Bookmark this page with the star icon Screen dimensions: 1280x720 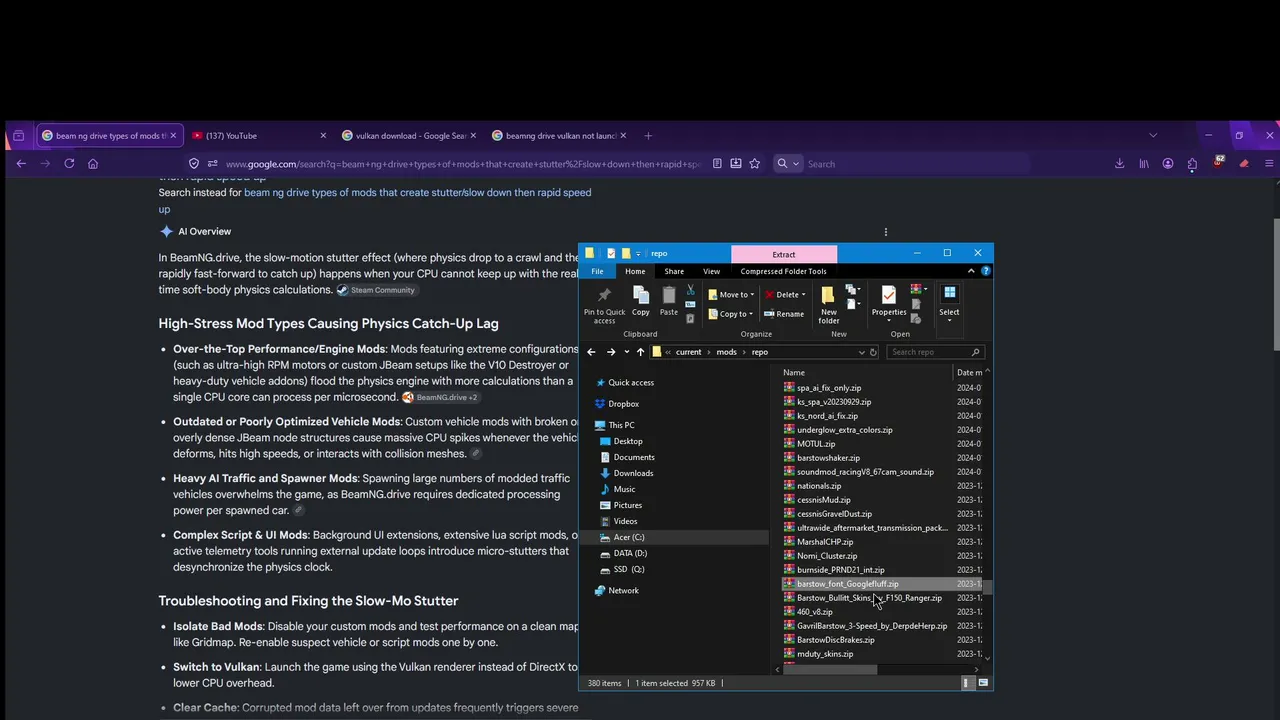point(755,164)
